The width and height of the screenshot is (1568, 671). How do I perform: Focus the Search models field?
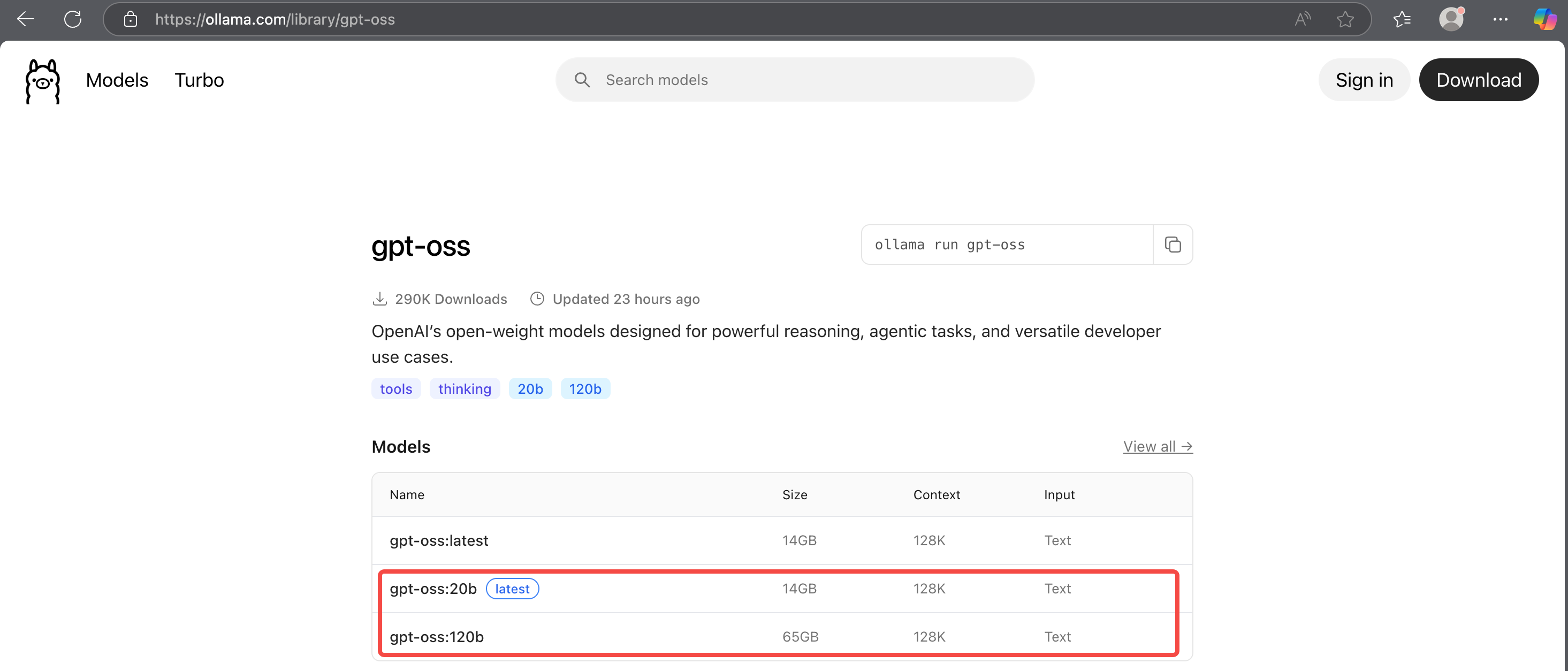(x=795, y=80)
